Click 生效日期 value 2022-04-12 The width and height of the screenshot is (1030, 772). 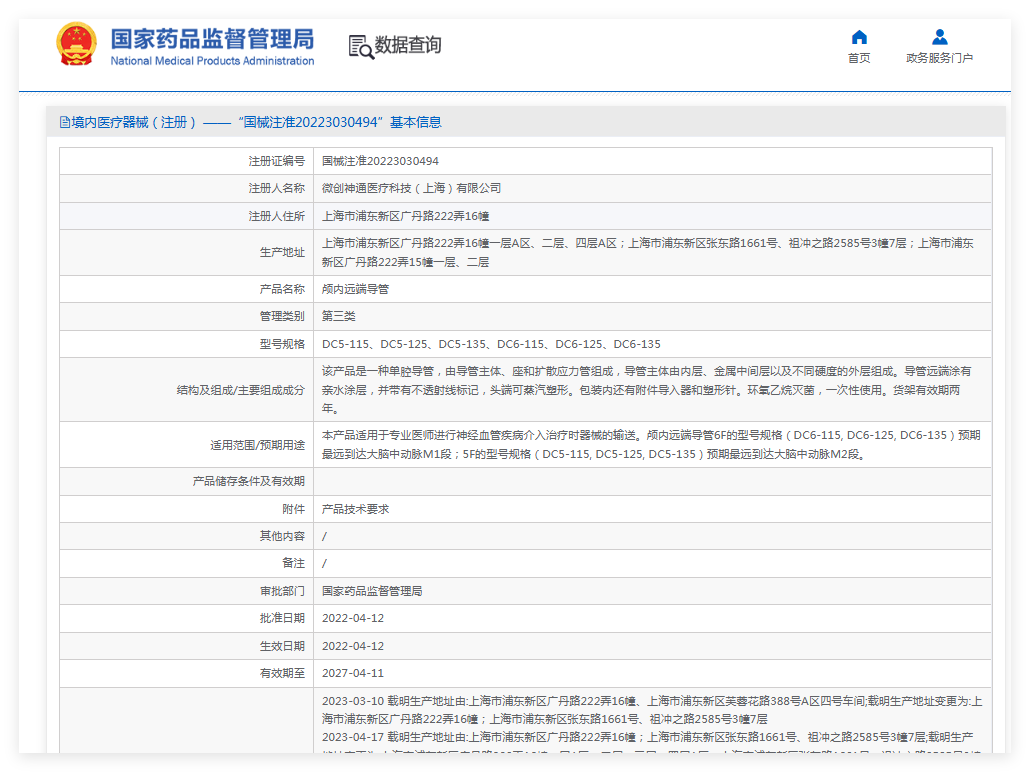353,646
